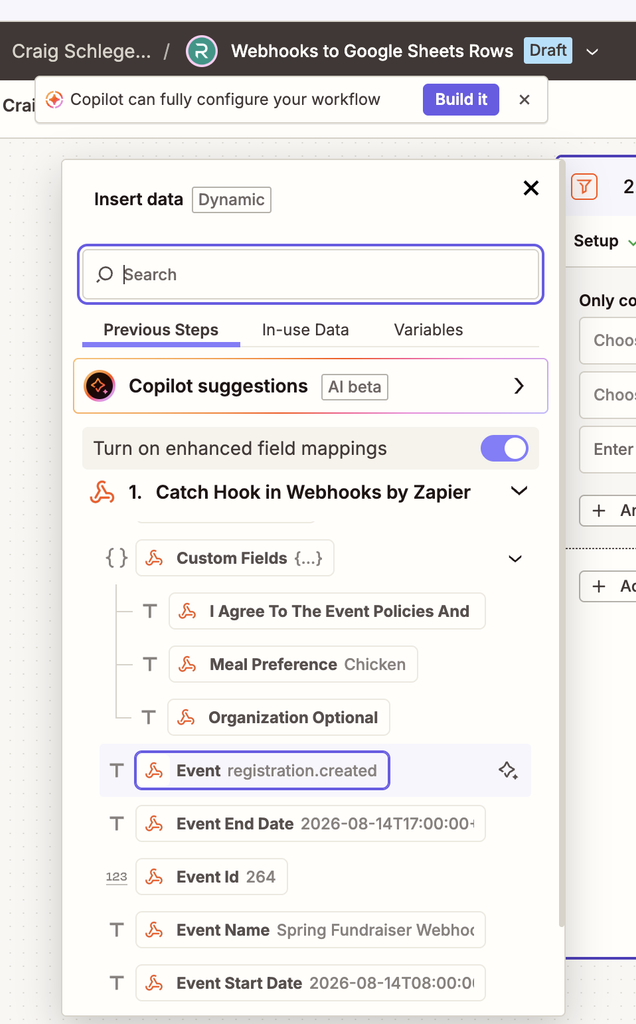Click the text type icon beside Meal Preference

[150, 664]
